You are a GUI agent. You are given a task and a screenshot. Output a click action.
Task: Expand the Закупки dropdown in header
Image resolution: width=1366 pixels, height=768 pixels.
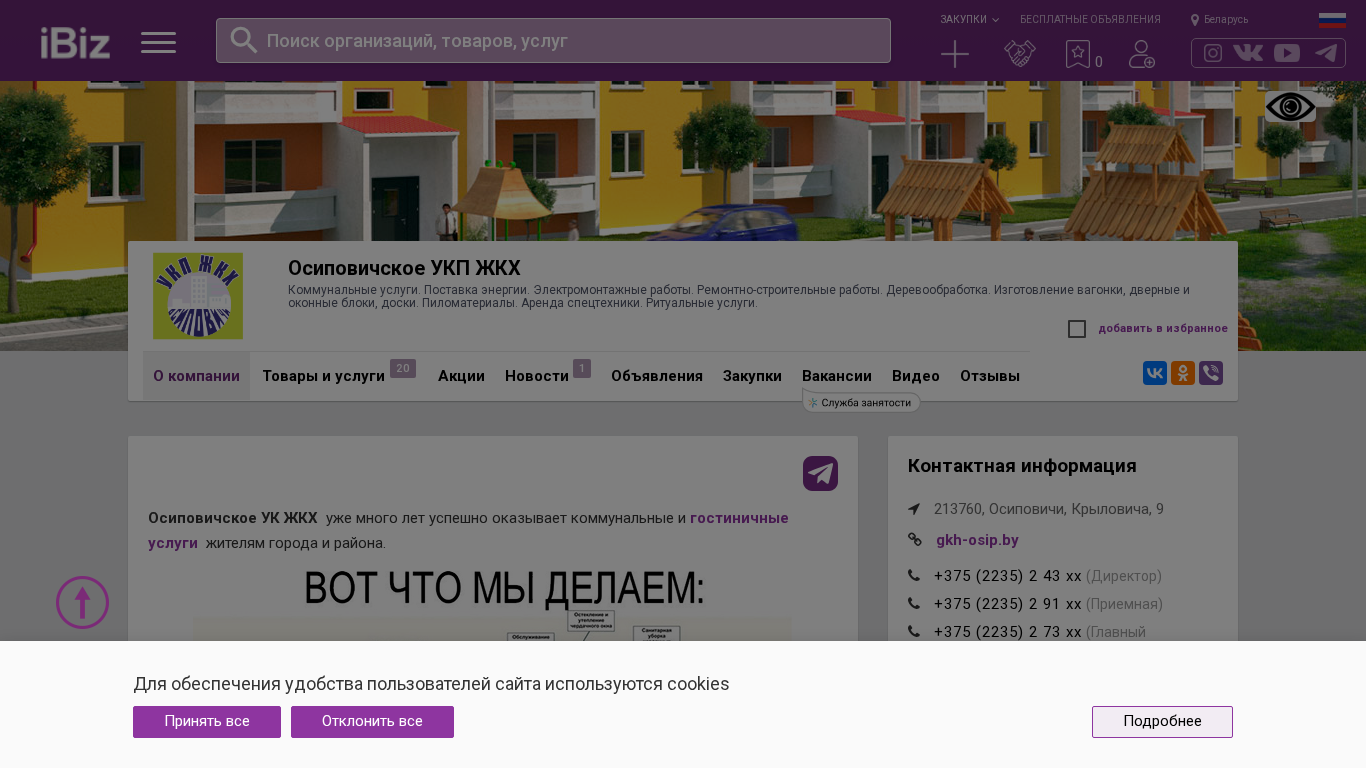click(x=969, y=19)
